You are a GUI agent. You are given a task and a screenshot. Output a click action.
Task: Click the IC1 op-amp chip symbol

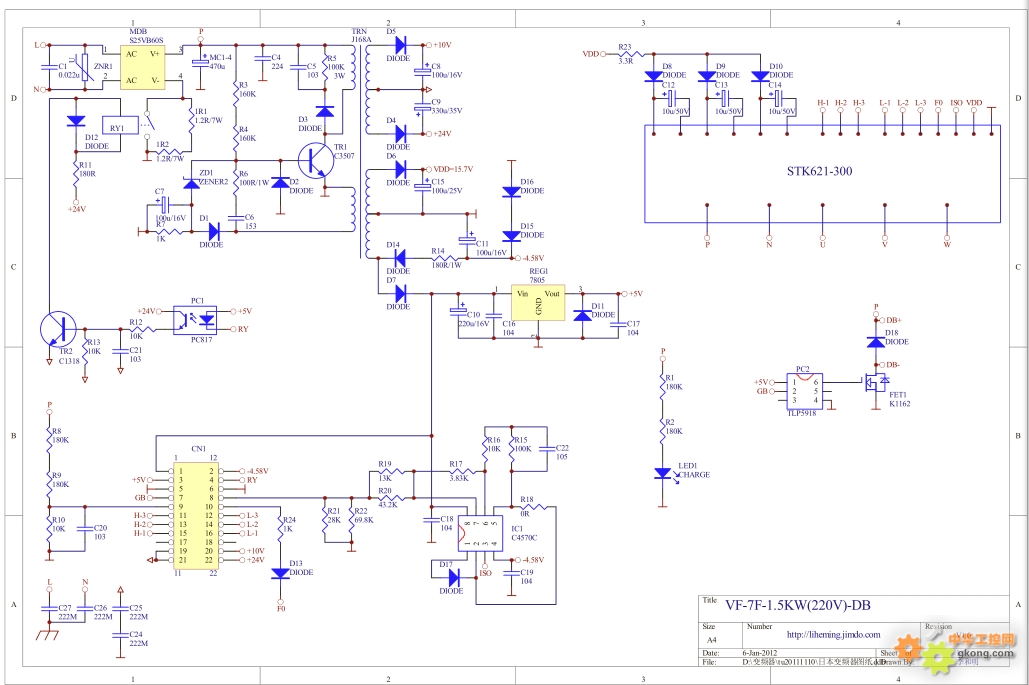(x=480, y=533)
